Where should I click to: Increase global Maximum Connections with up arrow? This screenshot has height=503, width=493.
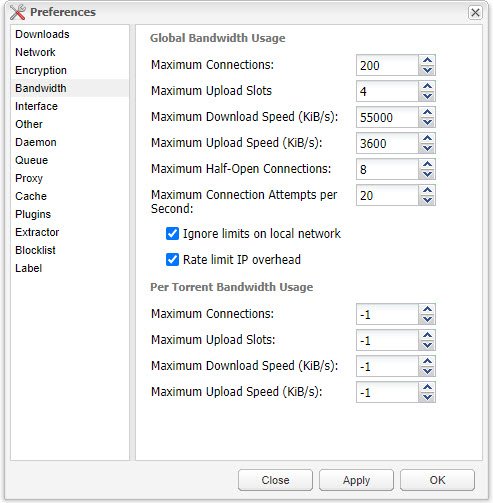(x=427, y=60)
